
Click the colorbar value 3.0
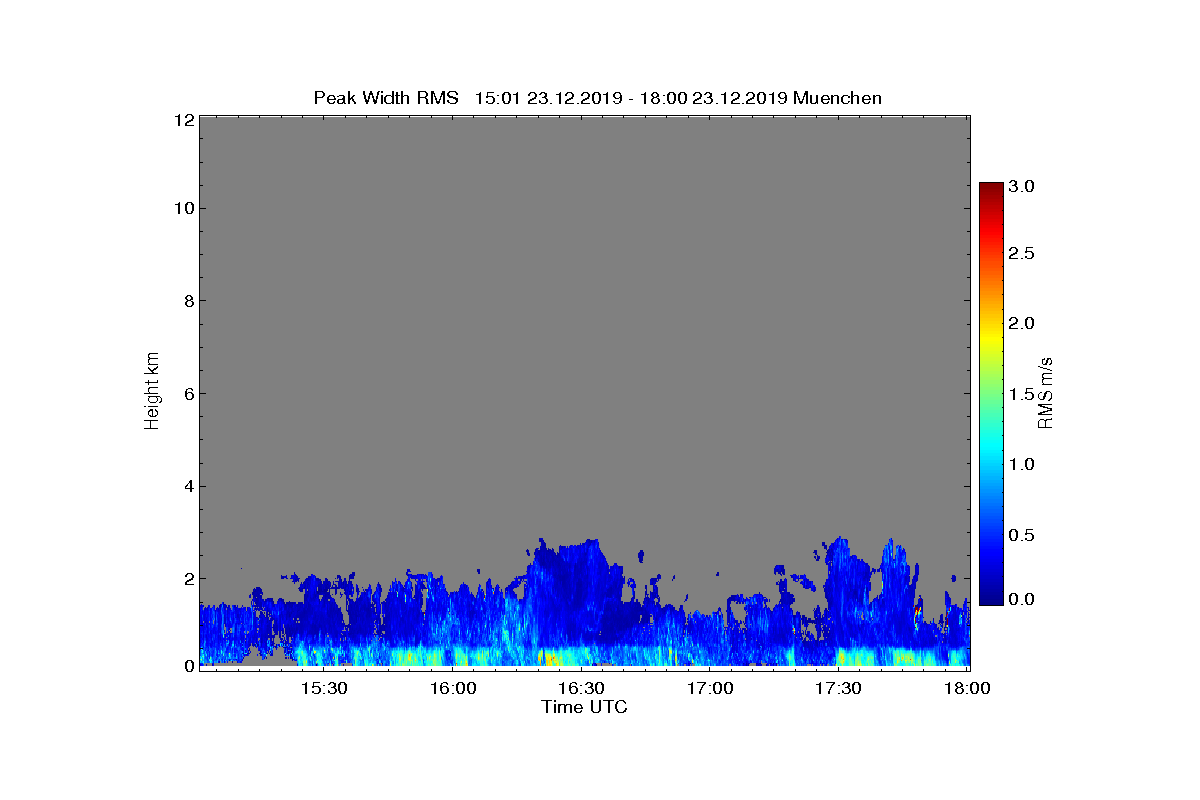click(1021, 186)
